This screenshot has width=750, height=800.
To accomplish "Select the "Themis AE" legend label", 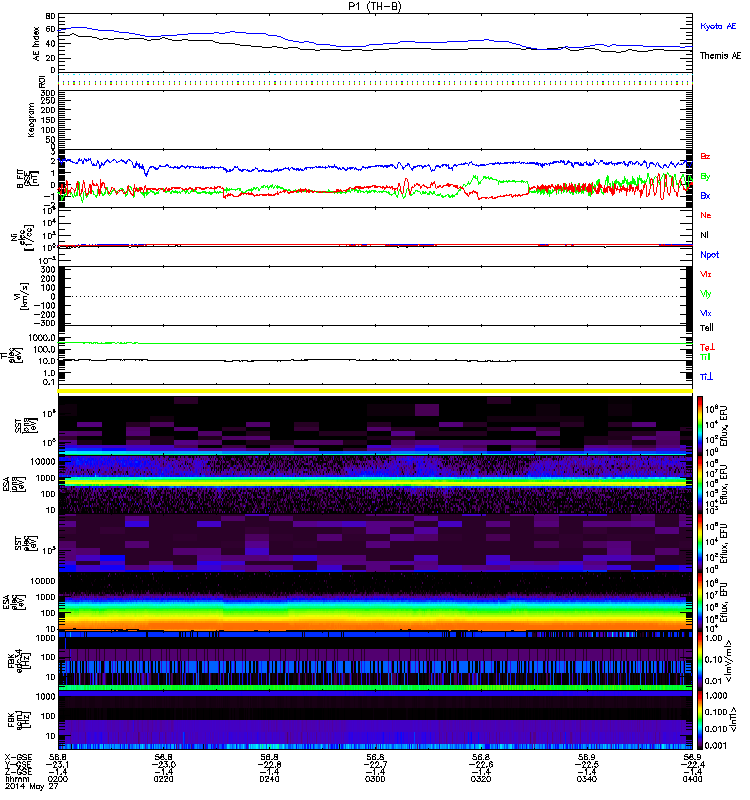I will 720,56.
